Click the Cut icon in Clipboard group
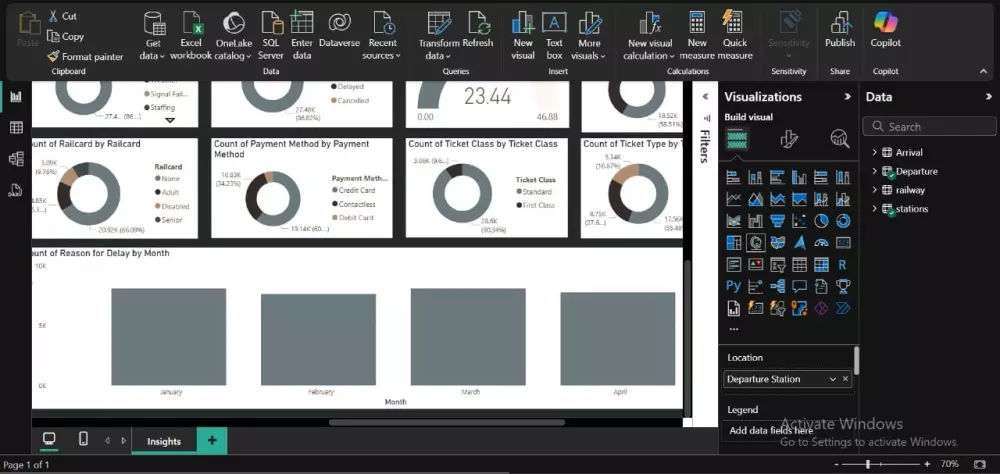Viewport: 1000px width, 474px height. (53, 16)
